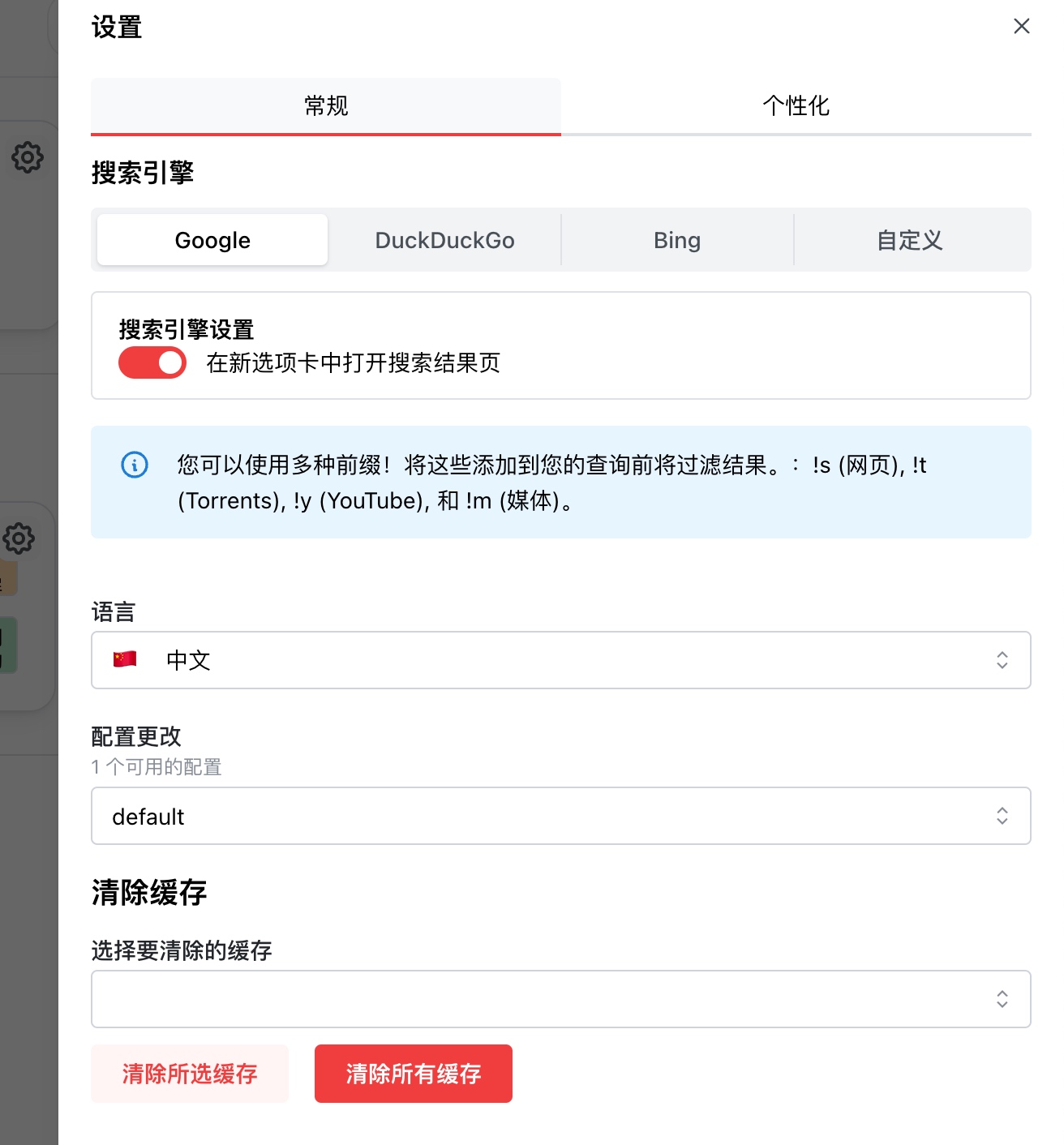1064x1145 pixels.
Task: Select Bing as the search engine
Action: 677,240
